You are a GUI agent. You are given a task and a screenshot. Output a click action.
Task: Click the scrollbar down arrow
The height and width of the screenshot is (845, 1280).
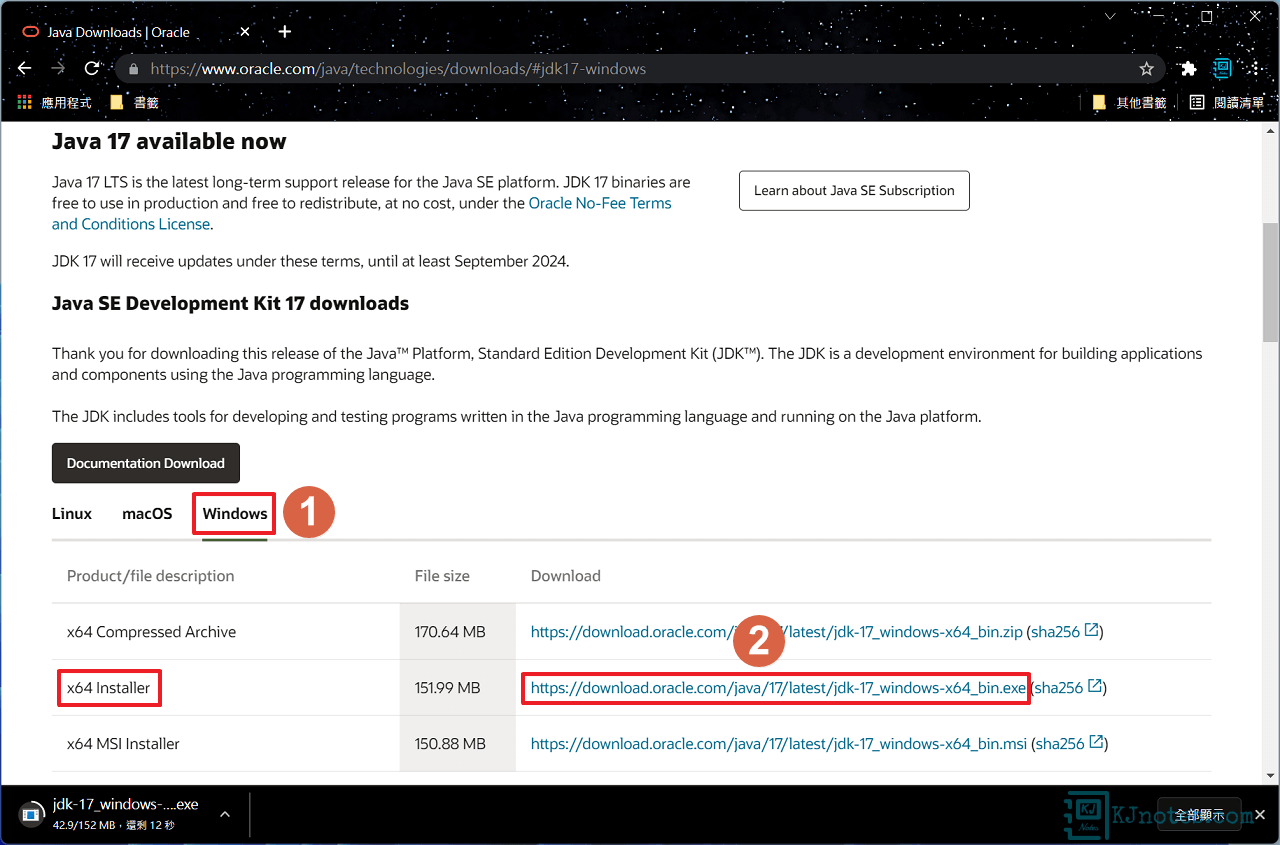[1270, 775]
